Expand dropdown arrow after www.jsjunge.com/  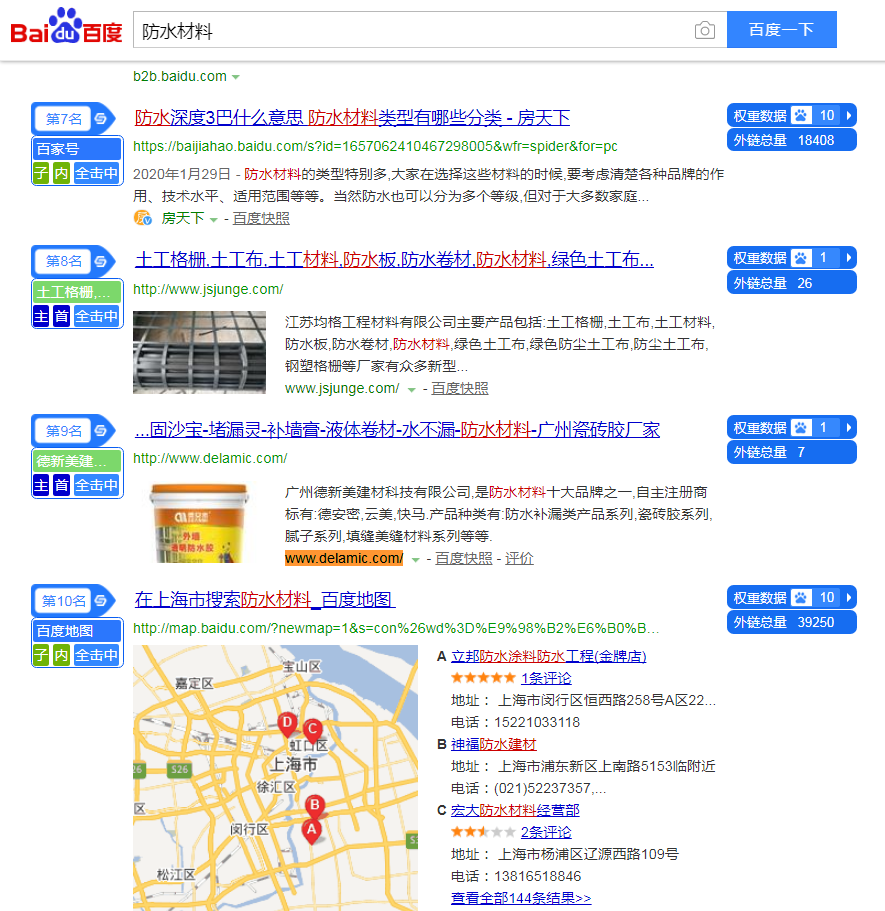coord(411,390)
